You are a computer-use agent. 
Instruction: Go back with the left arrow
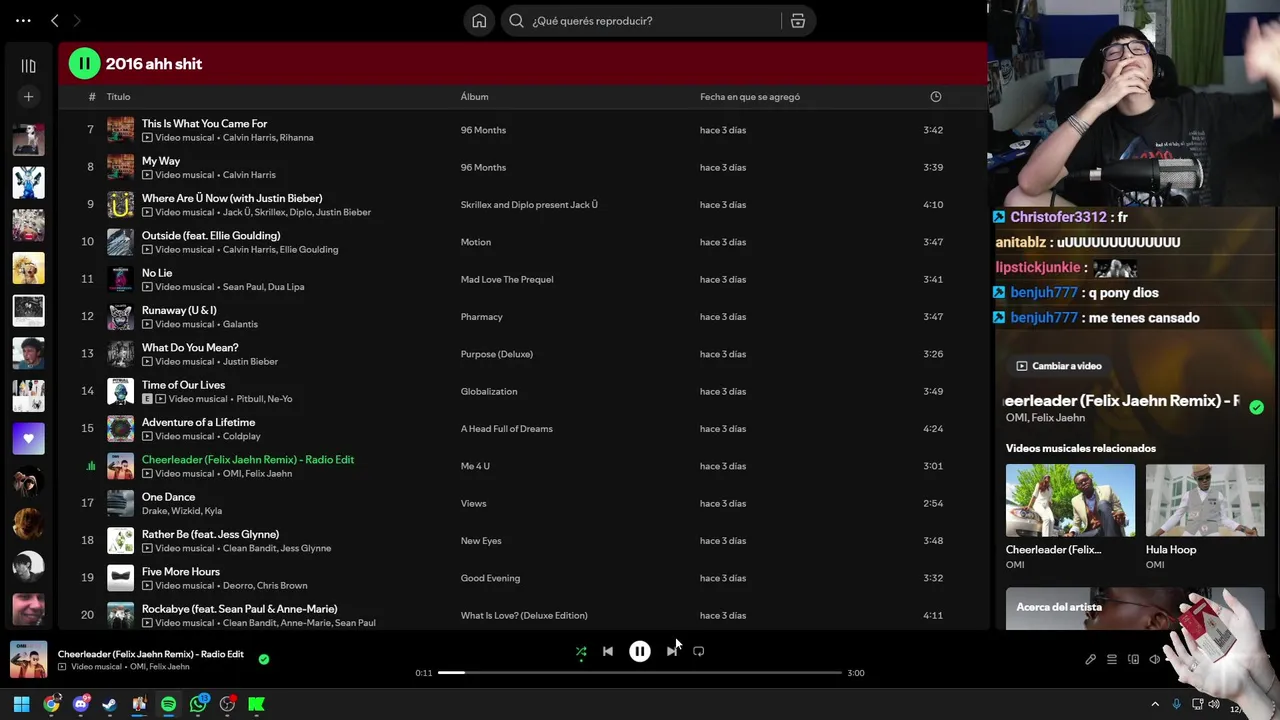55,20
